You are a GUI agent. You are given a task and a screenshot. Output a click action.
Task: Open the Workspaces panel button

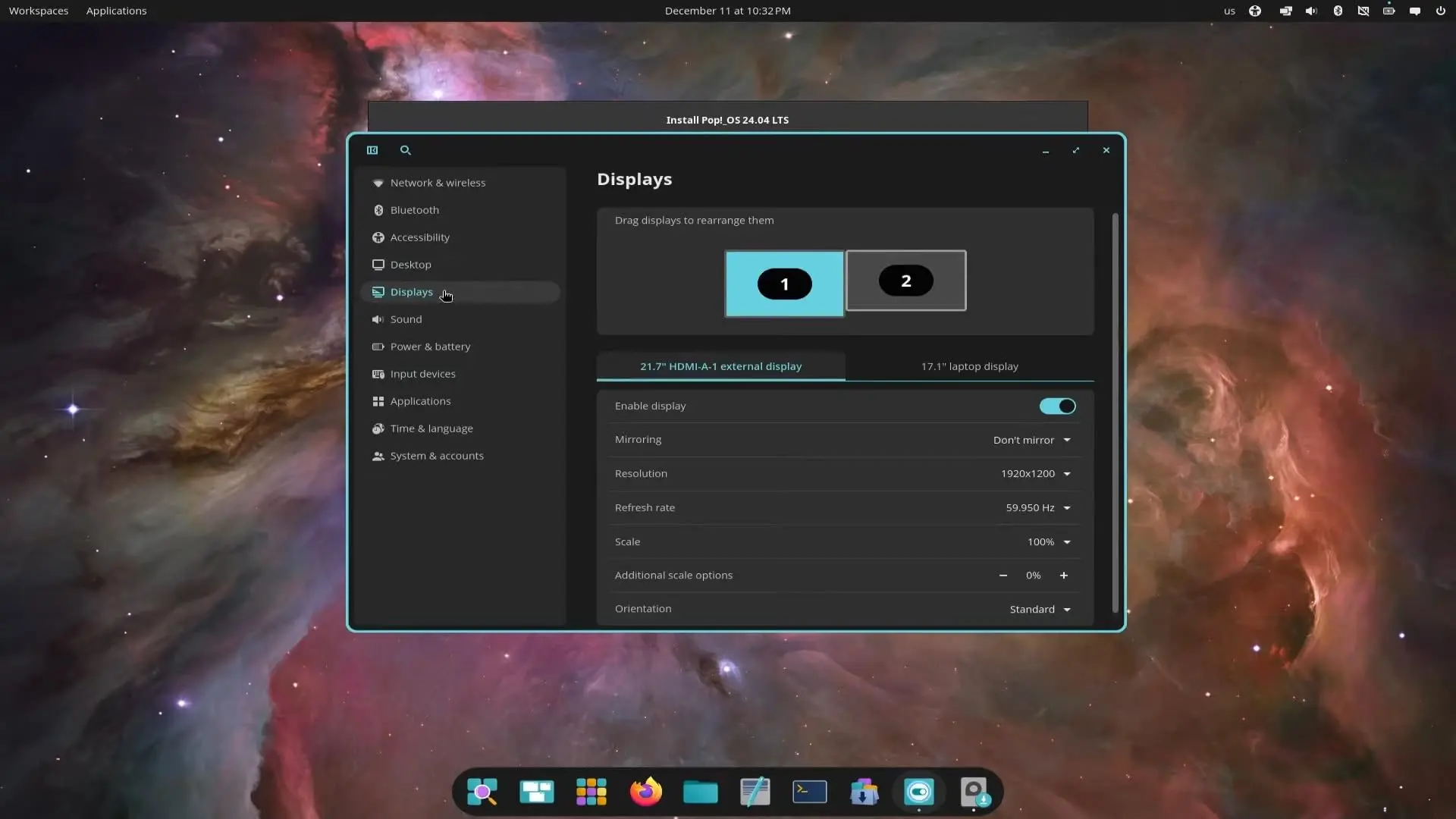(39, 11)
